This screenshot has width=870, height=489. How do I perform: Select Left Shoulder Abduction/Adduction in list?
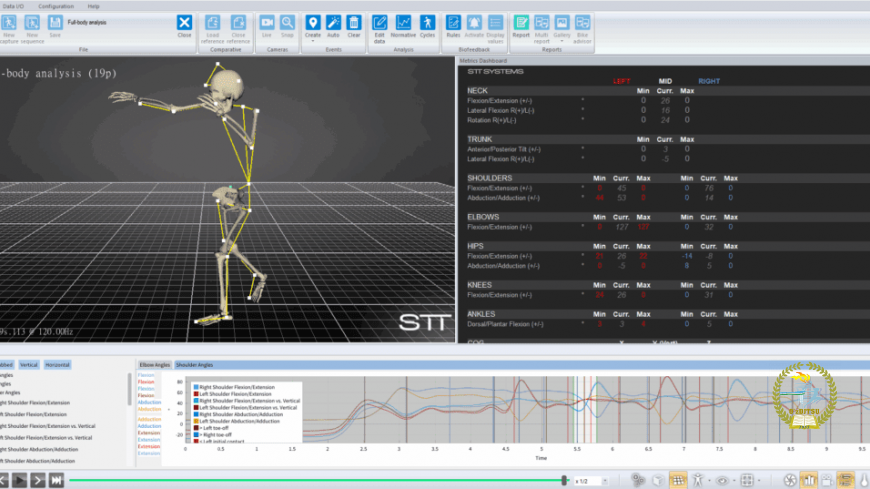click(37, 461)
